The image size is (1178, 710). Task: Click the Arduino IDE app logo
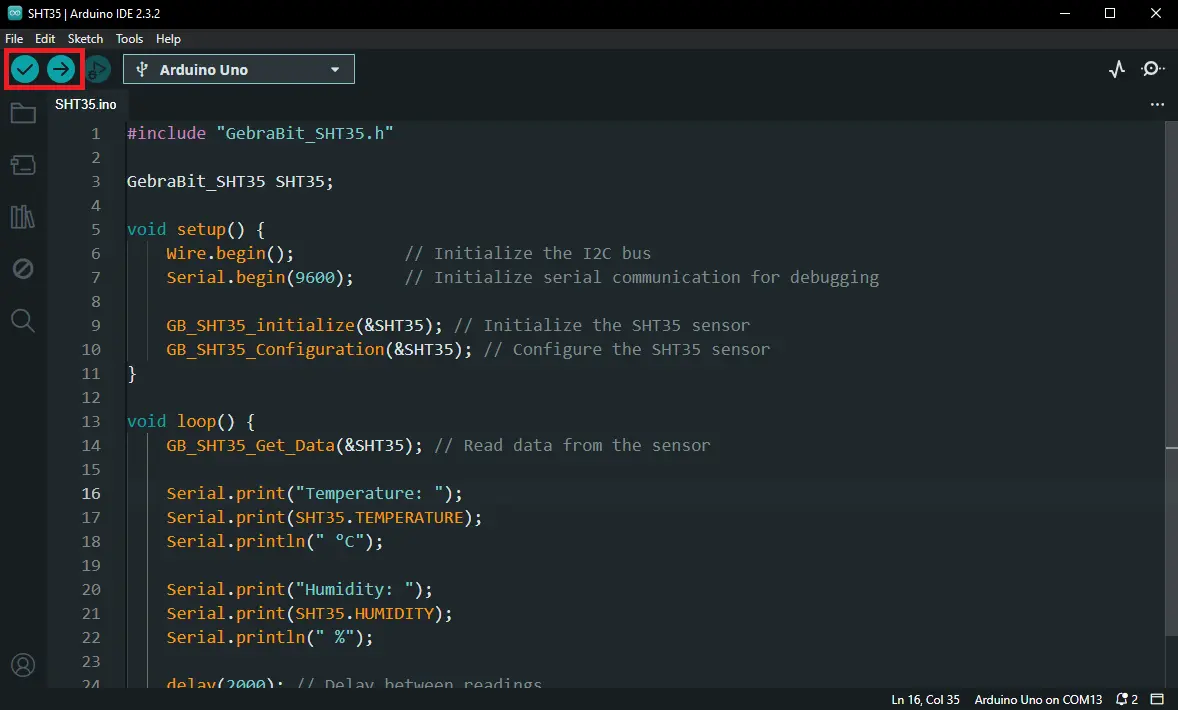(x=14, y=13)
